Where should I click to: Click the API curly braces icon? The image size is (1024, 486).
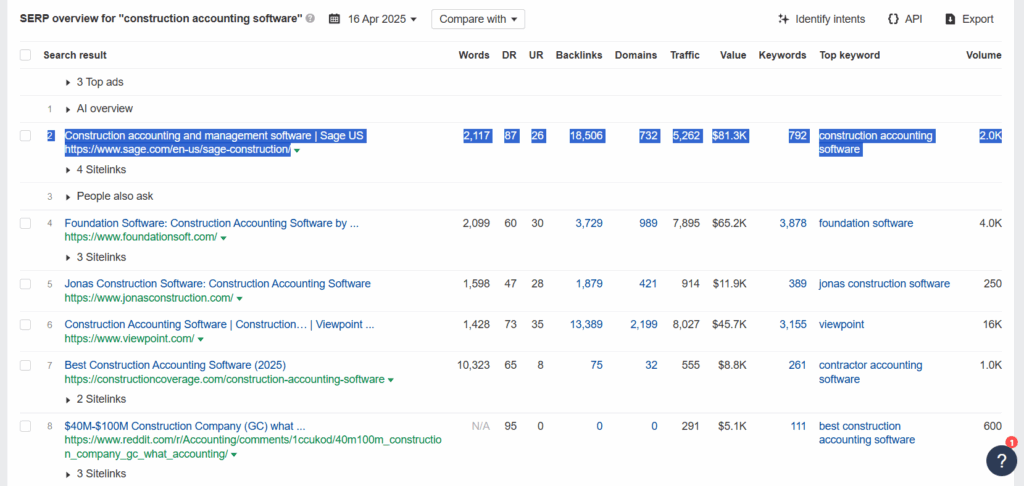(893, 19)
